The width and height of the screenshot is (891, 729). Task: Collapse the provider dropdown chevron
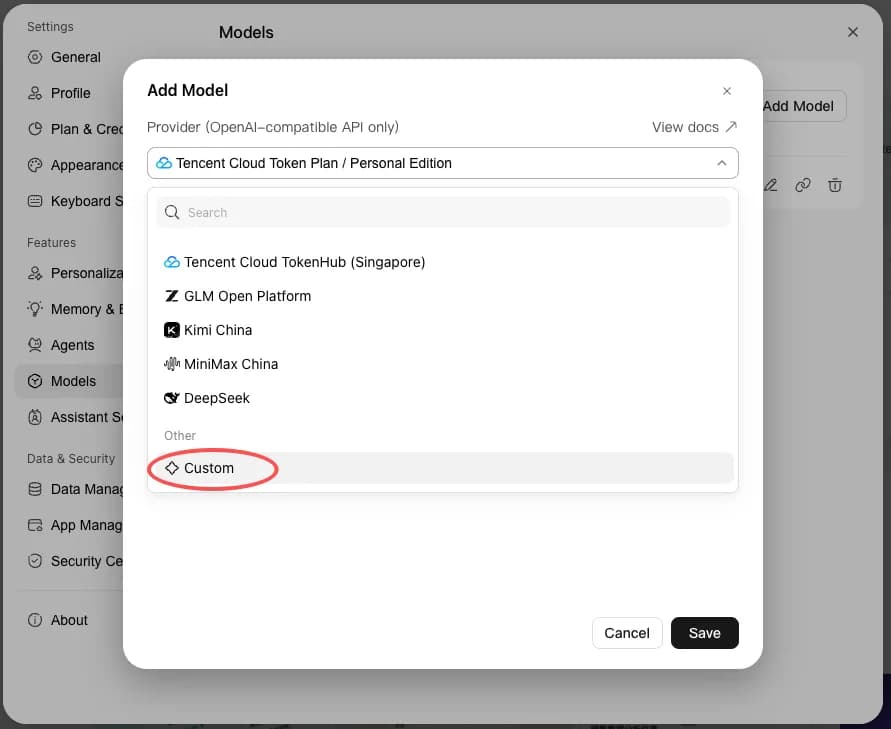click(x=722, y=163)
